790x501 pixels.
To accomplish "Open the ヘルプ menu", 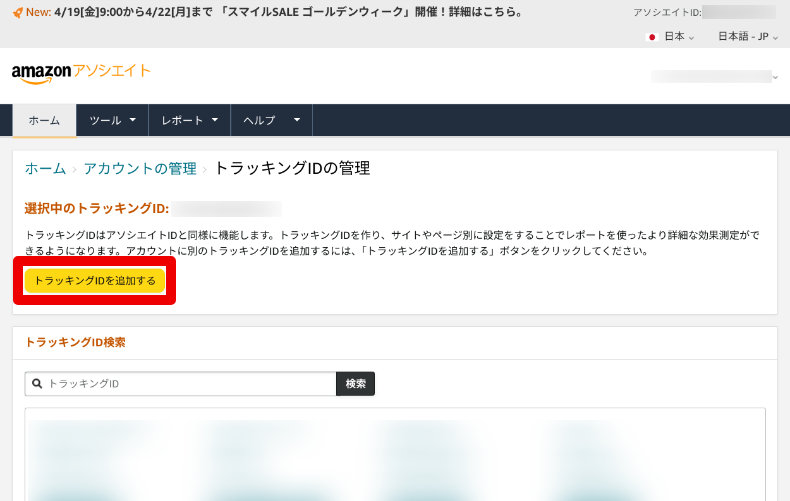I will click(272, 120).
